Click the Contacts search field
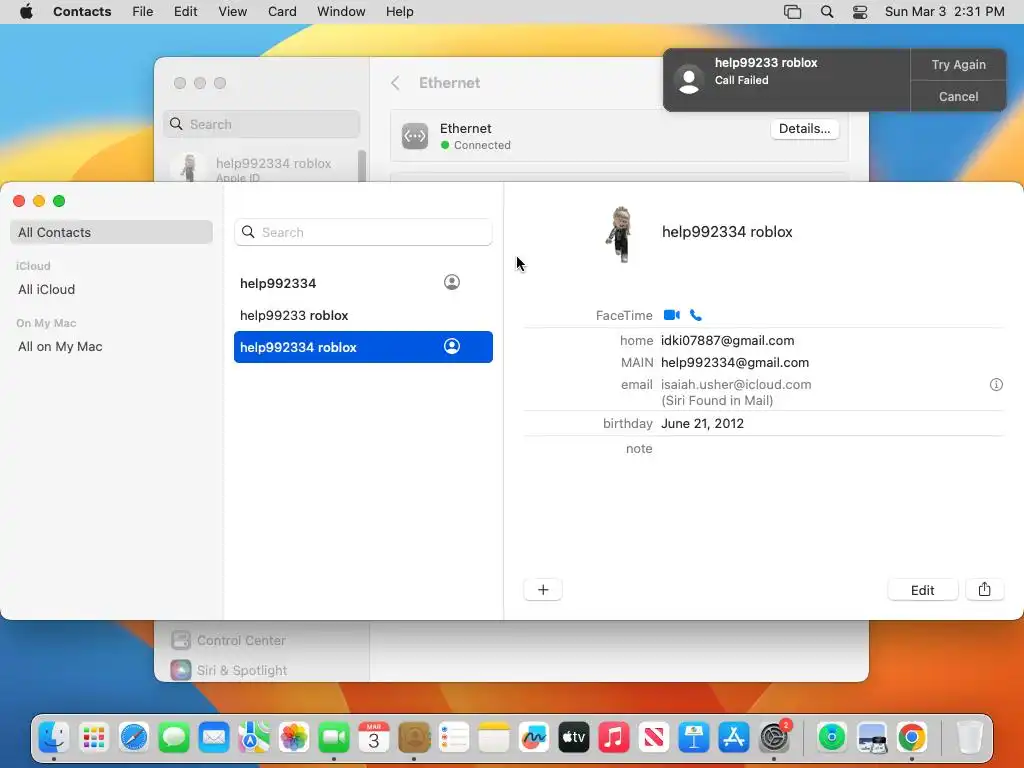1024x768 pixels. tap(363, 232)
